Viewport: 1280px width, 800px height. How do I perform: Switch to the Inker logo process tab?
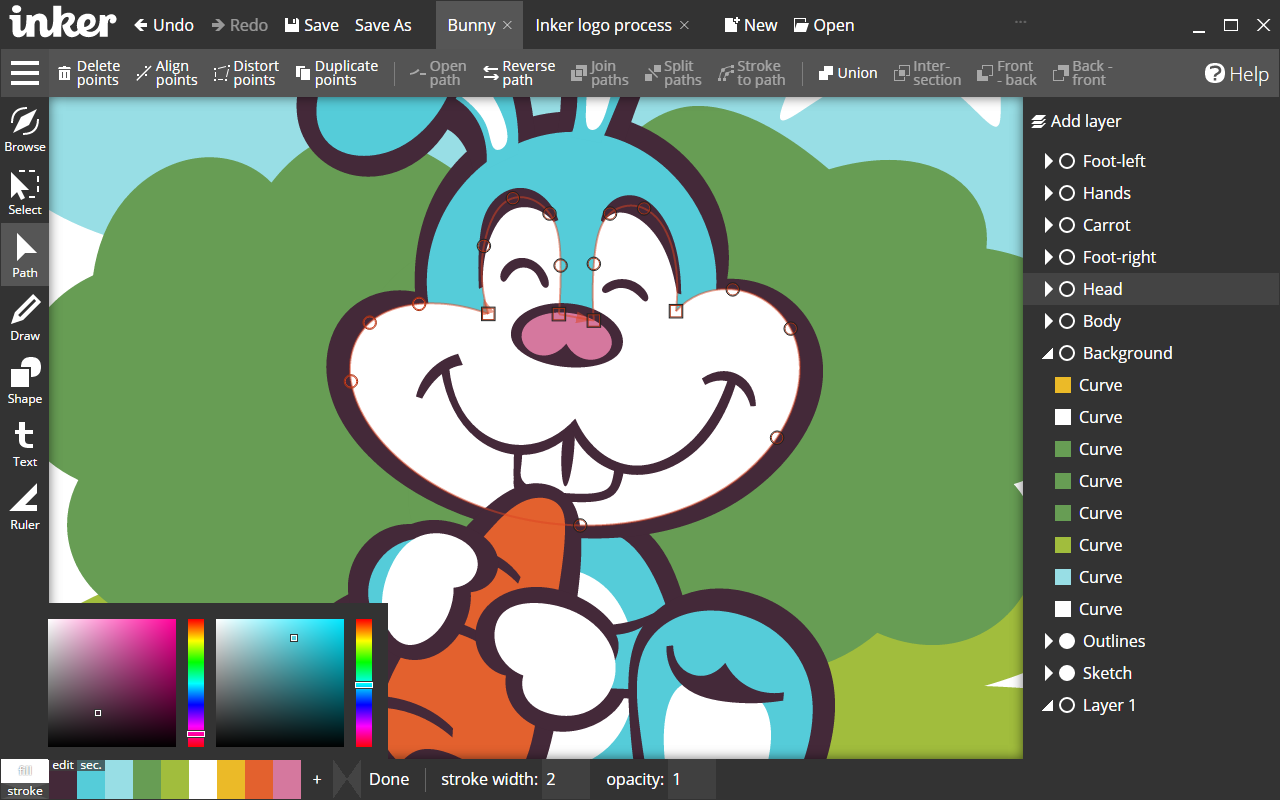[x=601, y=24]
